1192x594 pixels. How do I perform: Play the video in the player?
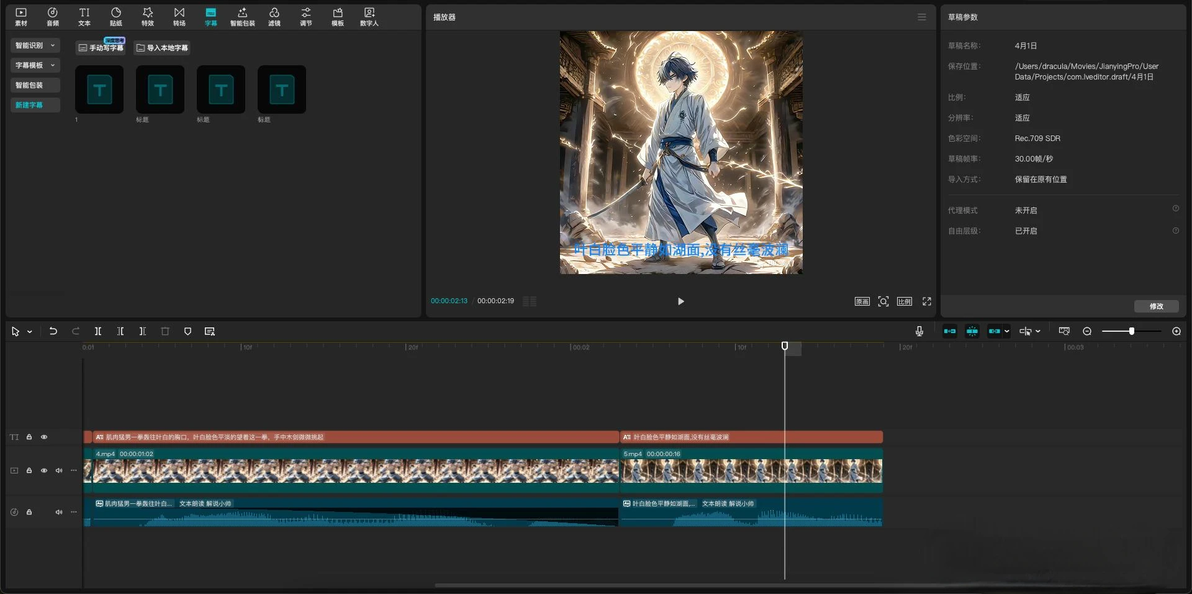680,301
